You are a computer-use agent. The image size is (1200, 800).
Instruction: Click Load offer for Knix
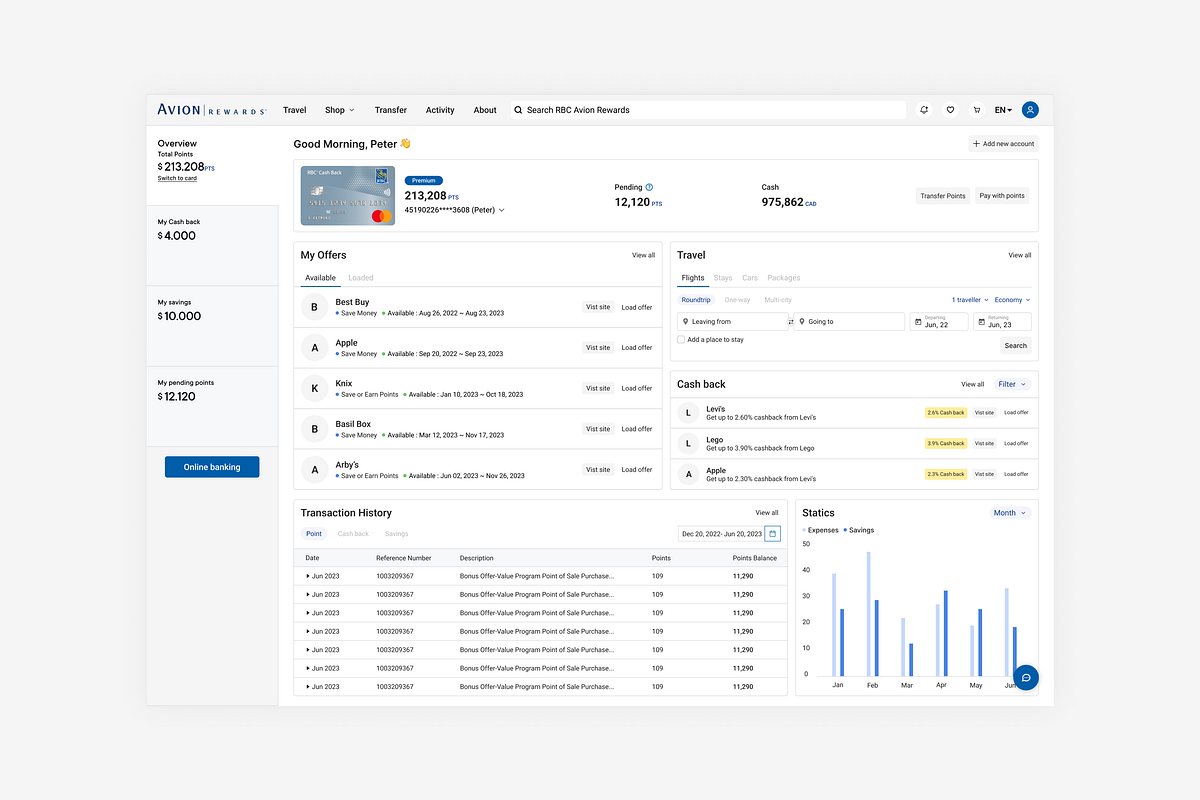637,388
